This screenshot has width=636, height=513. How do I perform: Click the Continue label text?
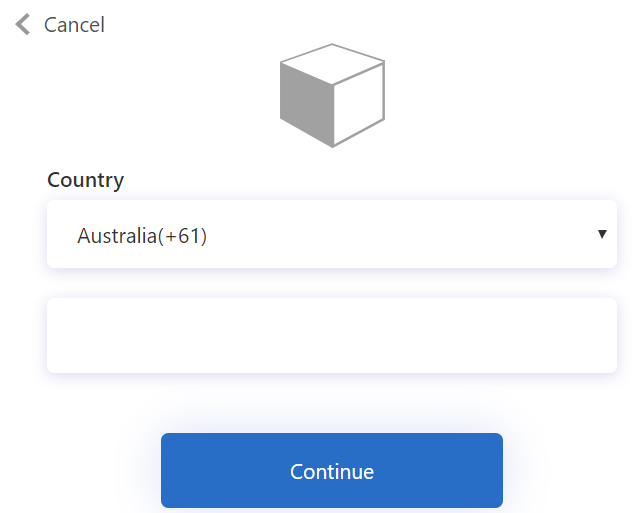tap(331, 471)
